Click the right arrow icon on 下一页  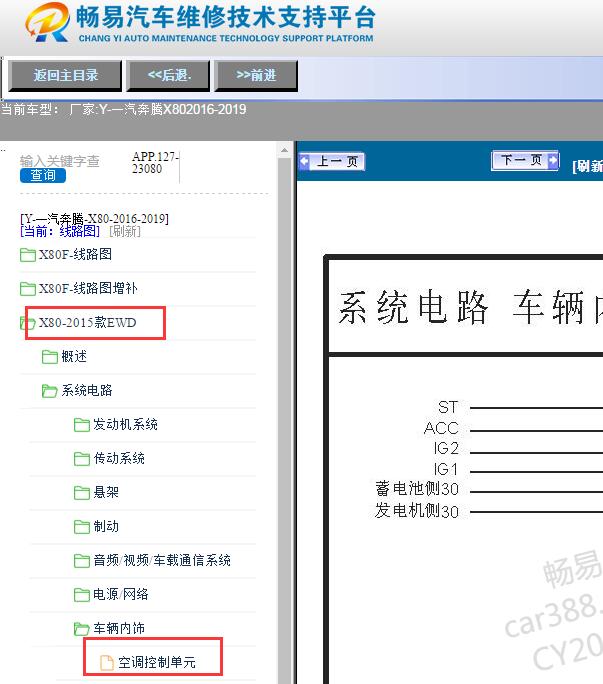pos(552,160)
